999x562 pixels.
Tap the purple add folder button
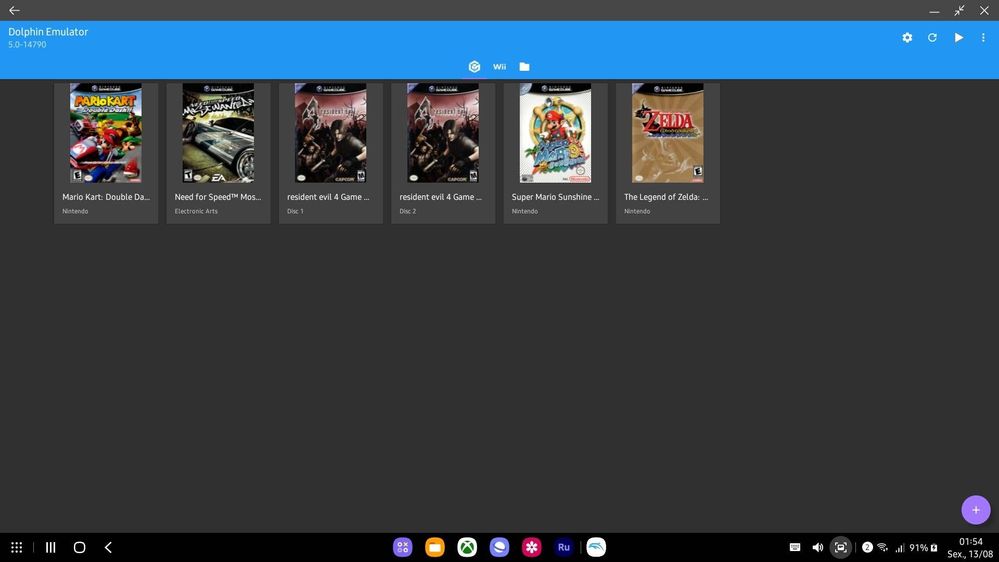click(x=975, y=510)
